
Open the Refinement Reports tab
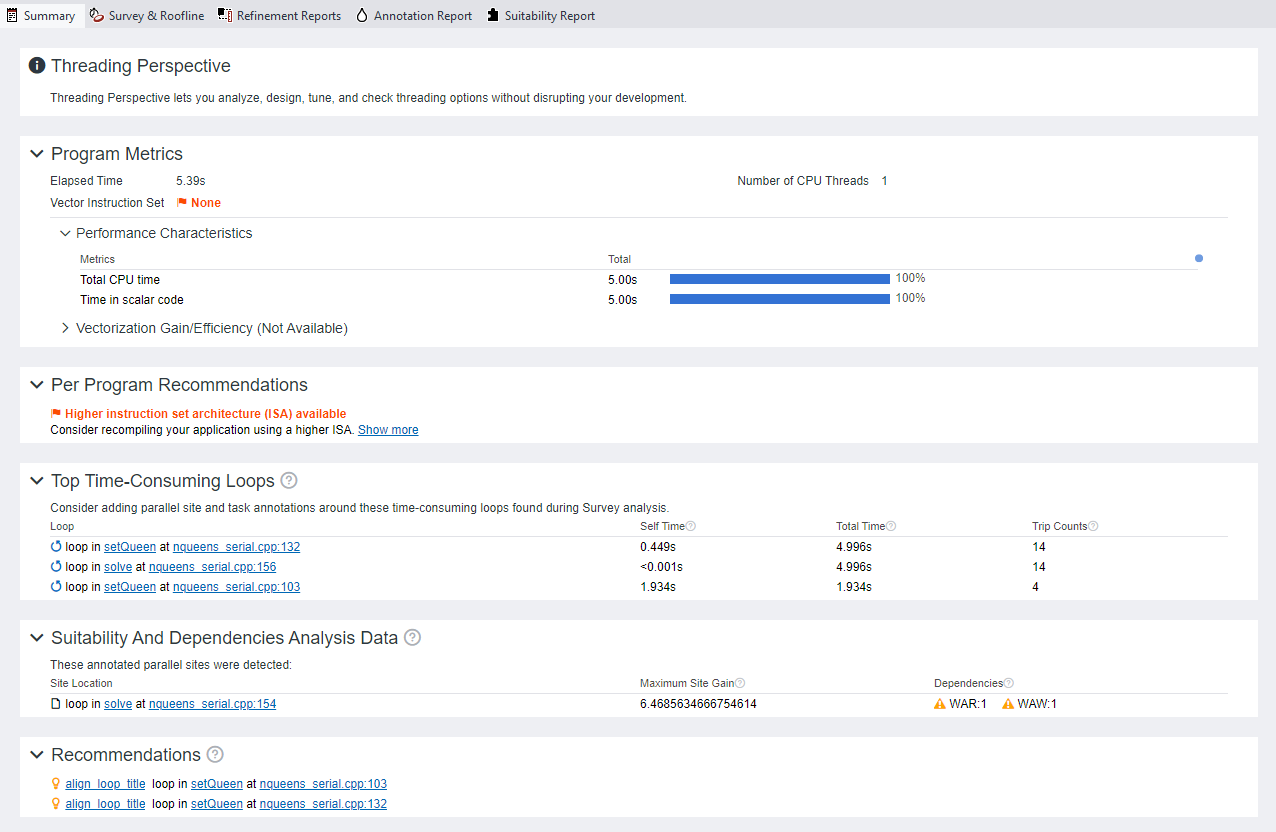[279, 15]
